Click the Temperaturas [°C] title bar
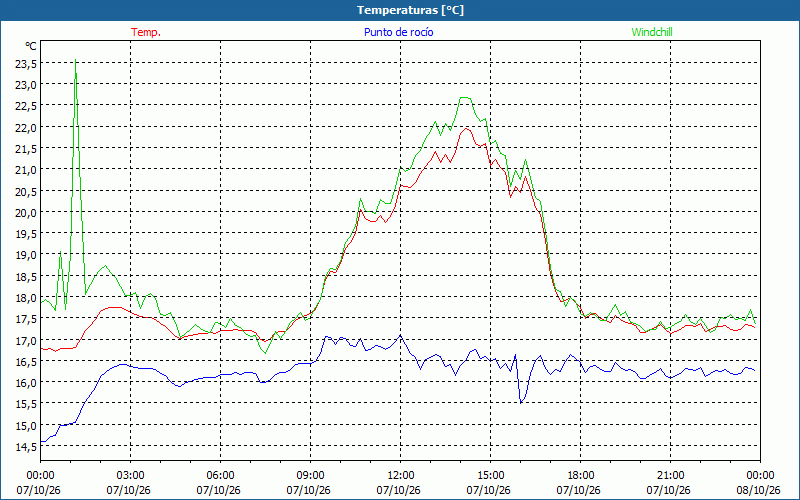 [x=400, y=10]
